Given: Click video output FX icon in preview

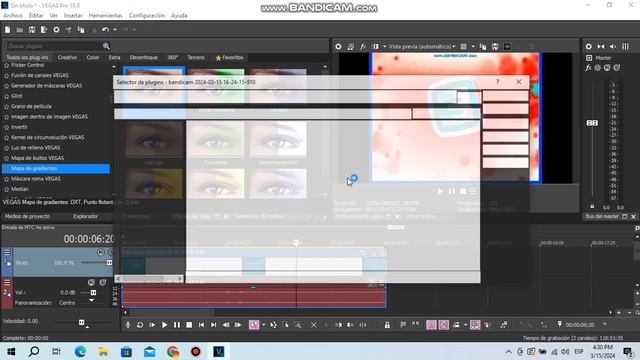Looking at the screenshot, I should 363,47.
